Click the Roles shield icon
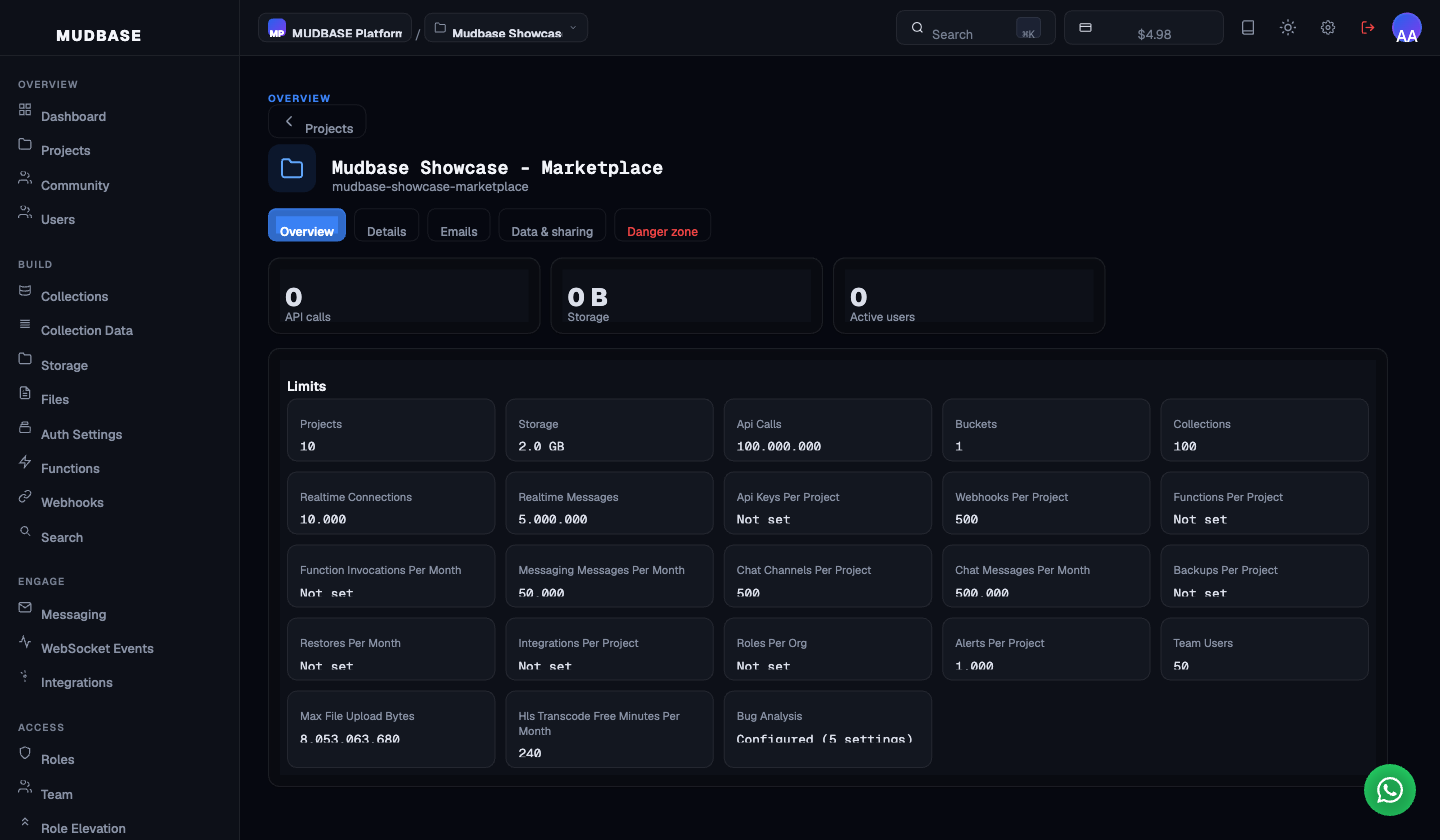The height and width of the screenshot is (840, 1440). coord(25,752)
